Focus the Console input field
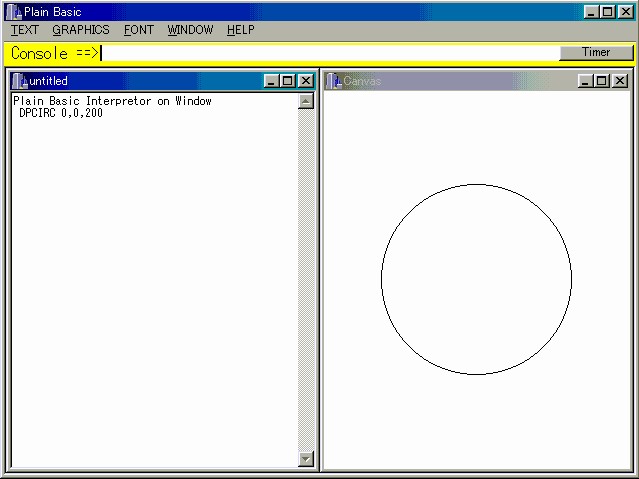 click(x=328, y=54)
